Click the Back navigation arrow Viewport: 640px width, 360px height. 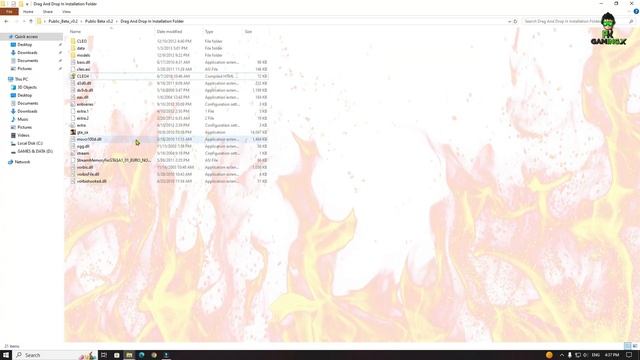pos(6,21)
